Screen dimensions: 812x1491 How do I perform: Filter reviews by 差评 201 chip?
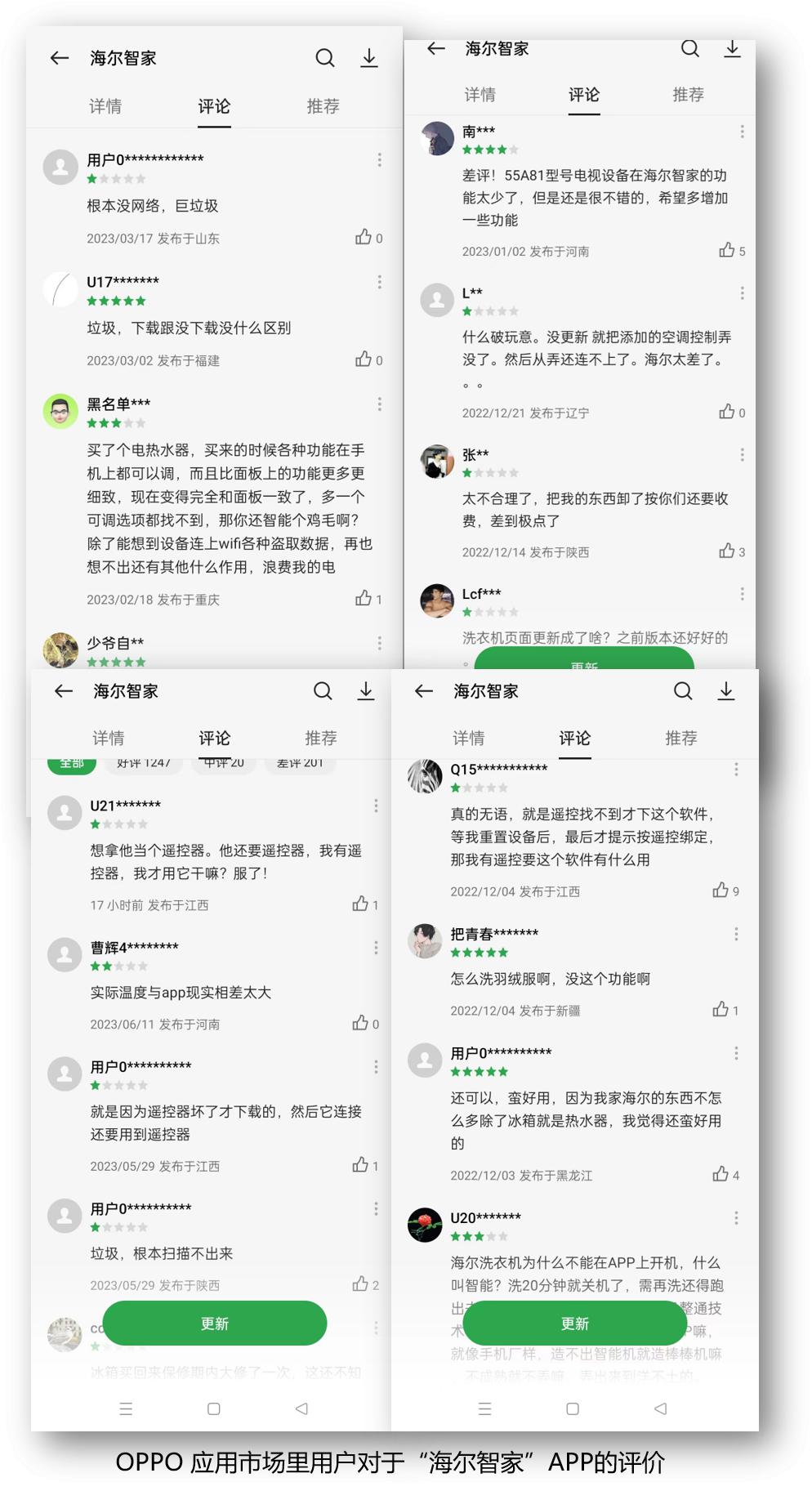click(300, 764)
